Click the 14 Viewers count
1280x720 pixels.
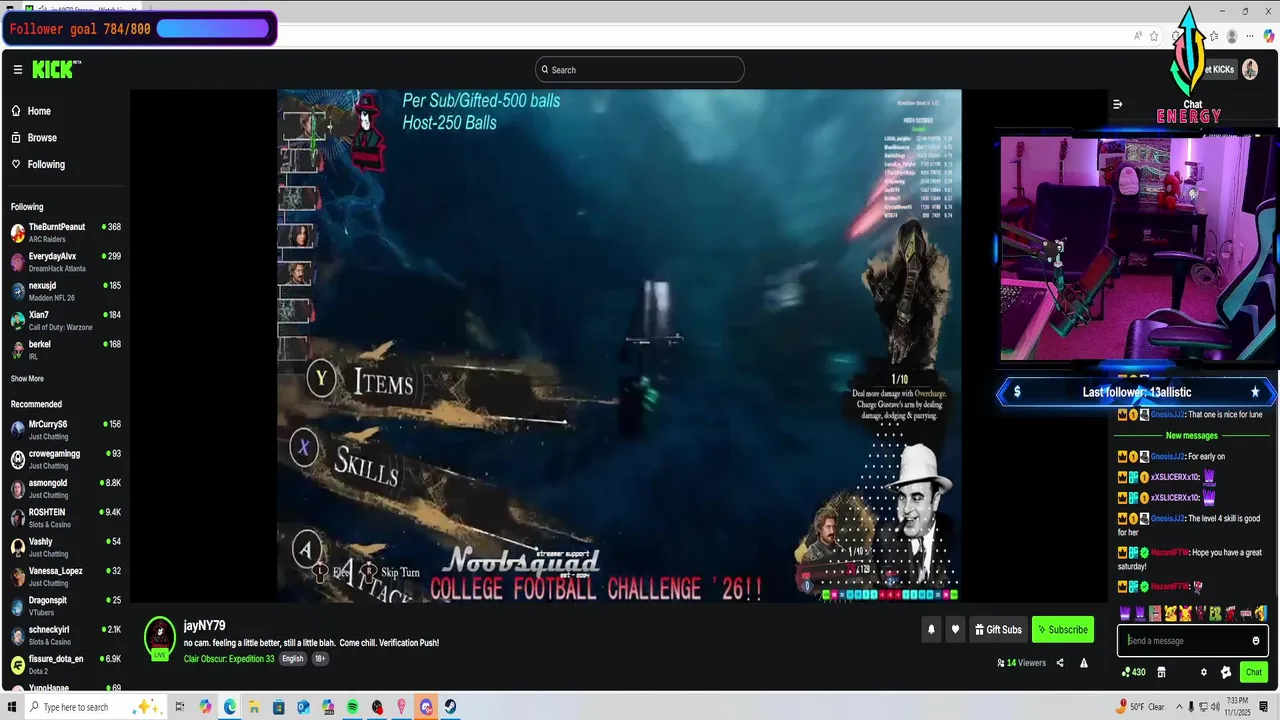click(1021, 663)
